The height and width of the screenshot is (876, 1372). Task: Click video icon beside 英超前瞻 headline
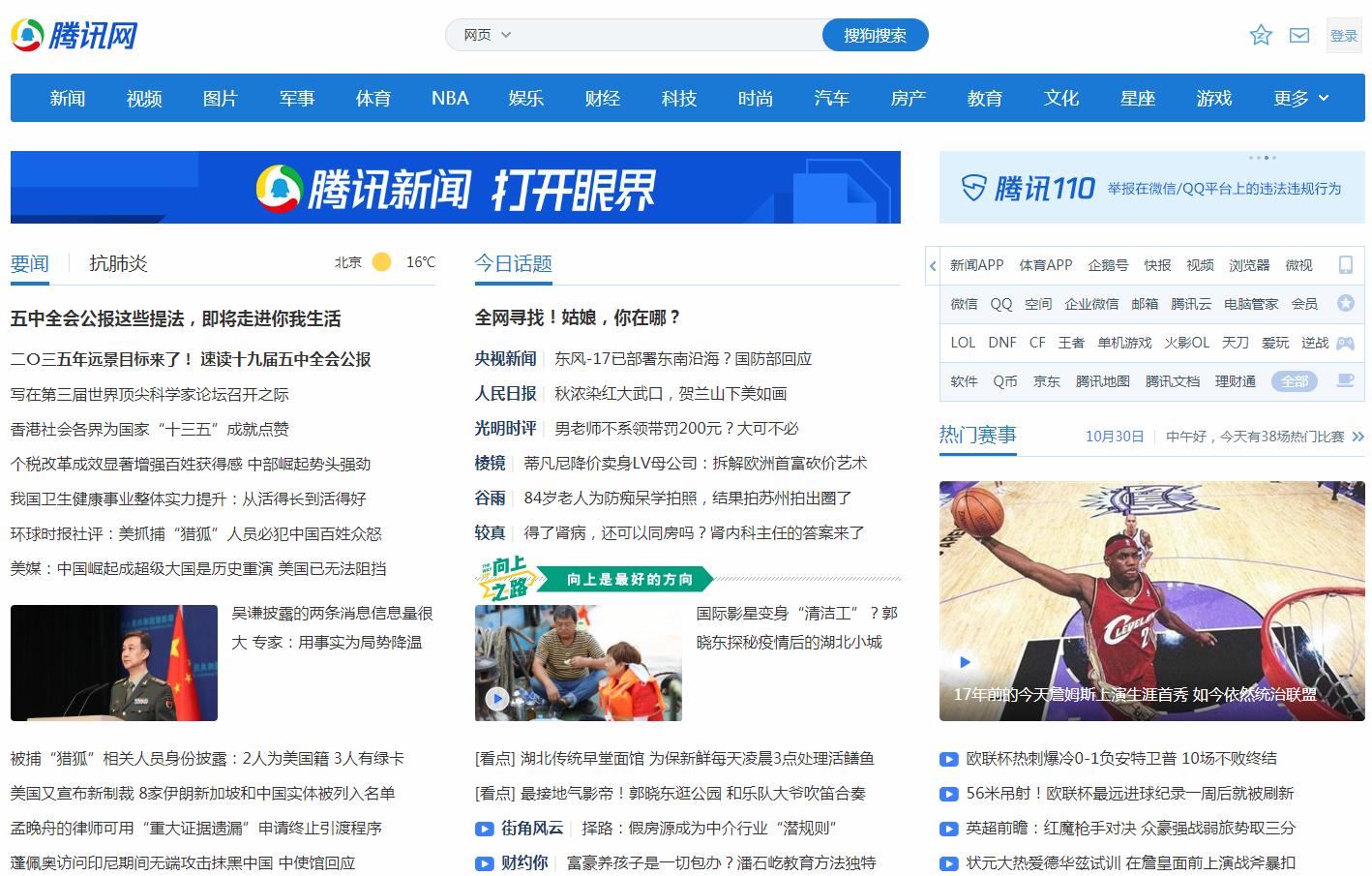coord(949,829)
